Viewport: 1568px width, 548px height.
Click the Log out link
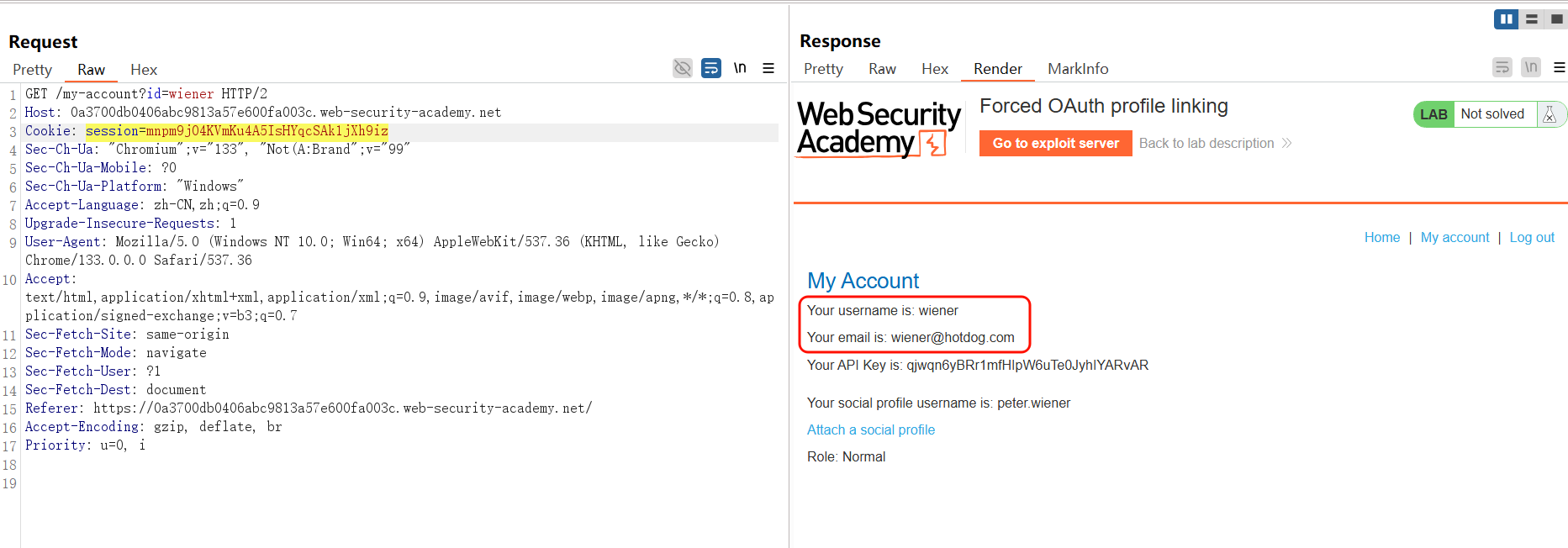(x=1532, y=238)
